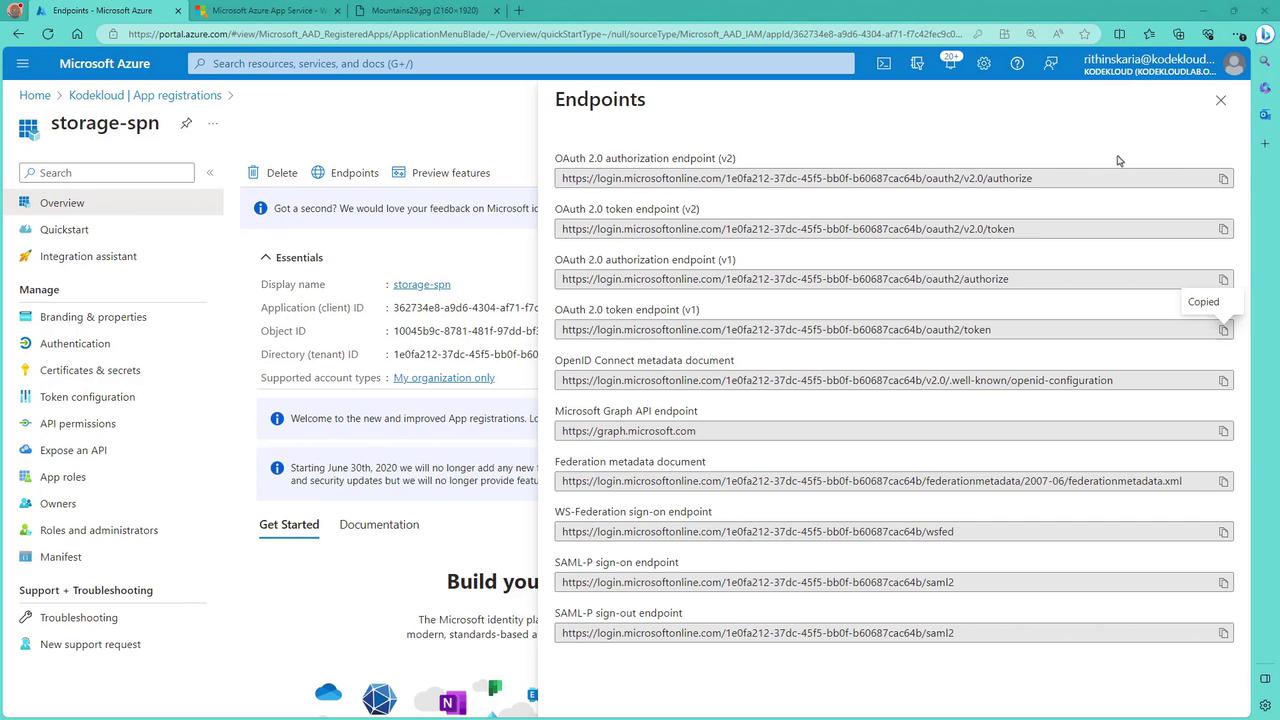Click the Microsoft Azure logo text
The image size is (1280, 720).
104,63
